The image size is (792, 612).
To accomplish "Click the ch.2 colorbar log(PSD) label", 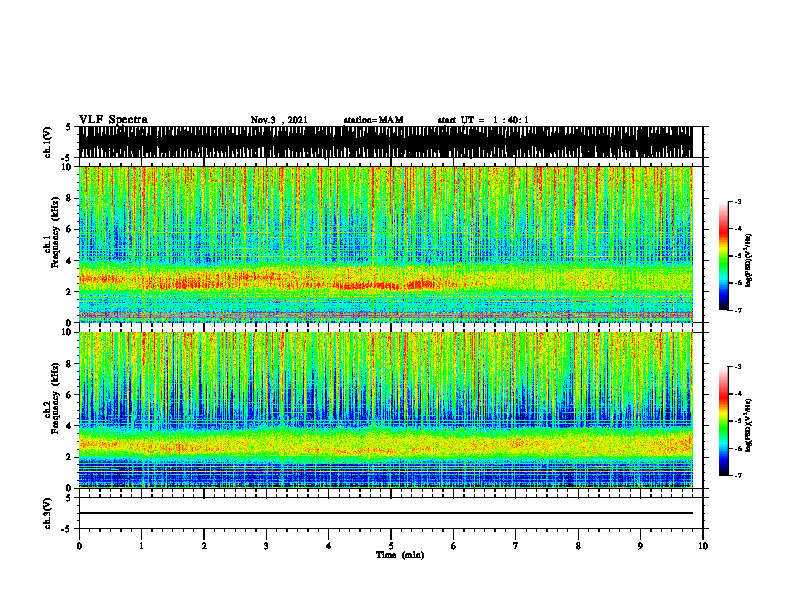I will coord(748,425).
